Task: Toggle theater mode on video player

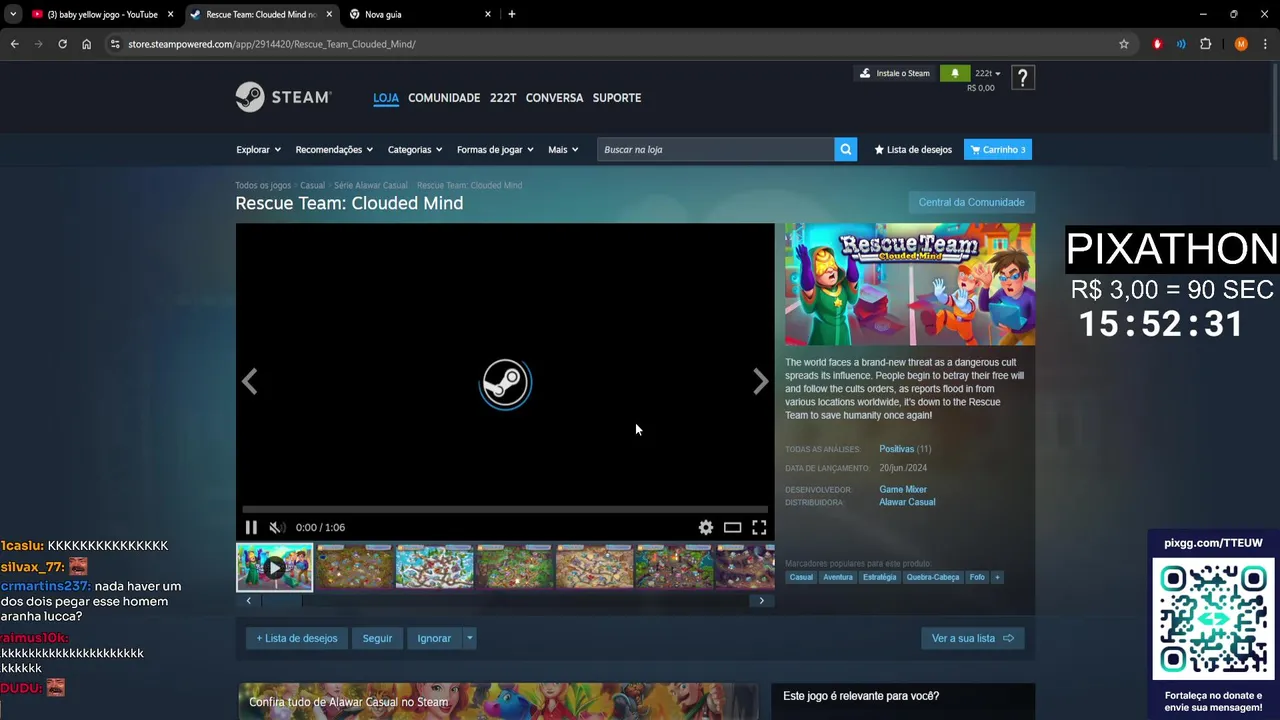Action: pos(732,527)
